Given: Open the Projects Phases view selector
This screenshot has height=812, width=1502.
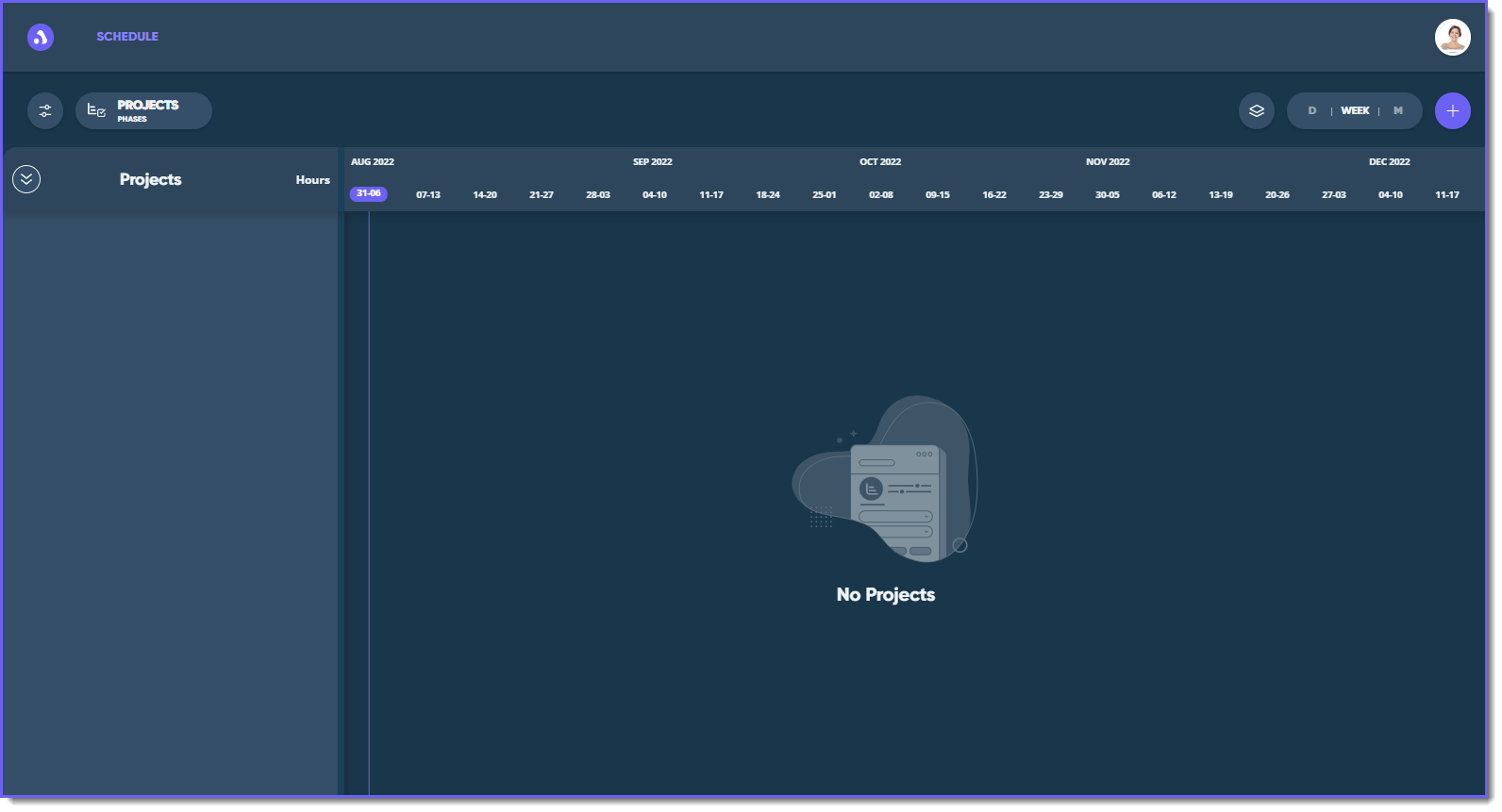Looking at the screenshot, I should click(x=143, y=111).
